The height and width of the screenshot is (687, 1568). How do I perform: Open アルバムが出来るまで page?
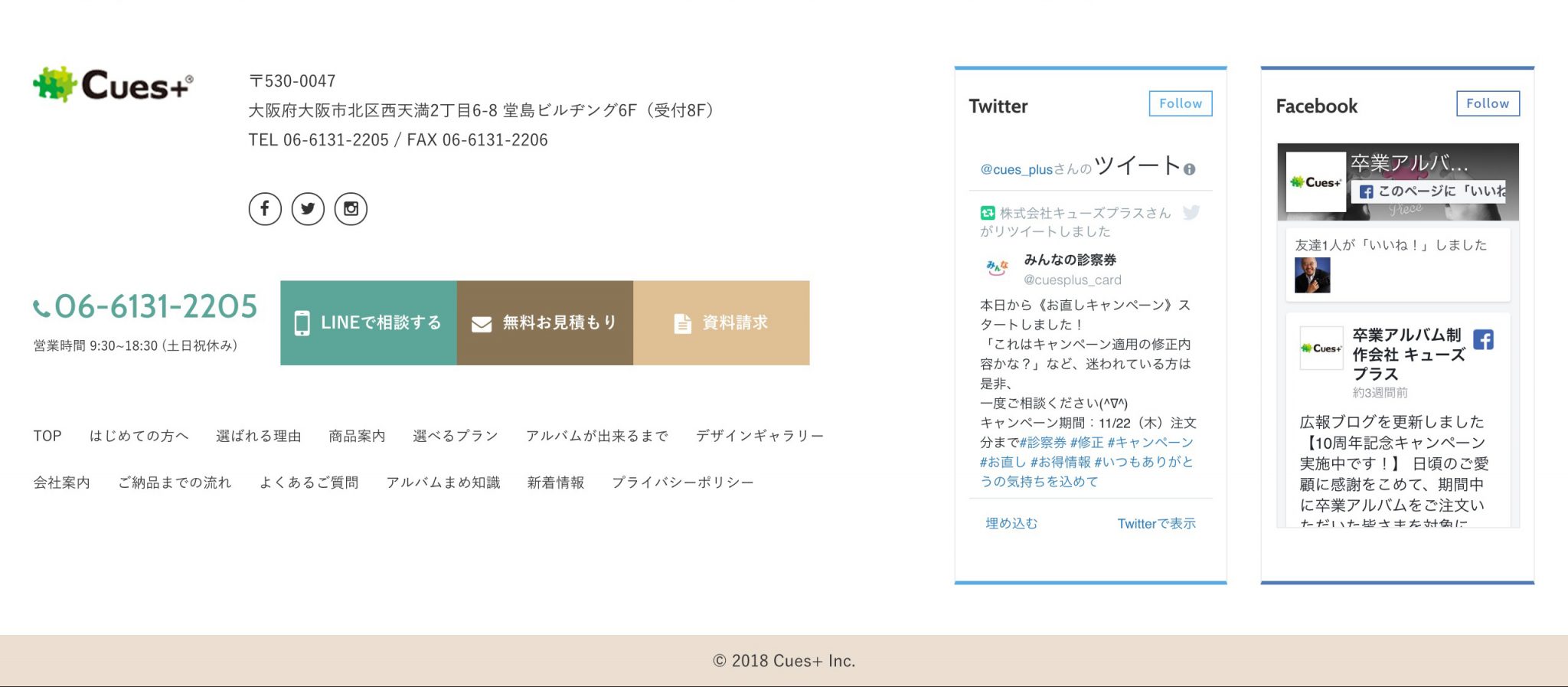[x=597, y=436]
